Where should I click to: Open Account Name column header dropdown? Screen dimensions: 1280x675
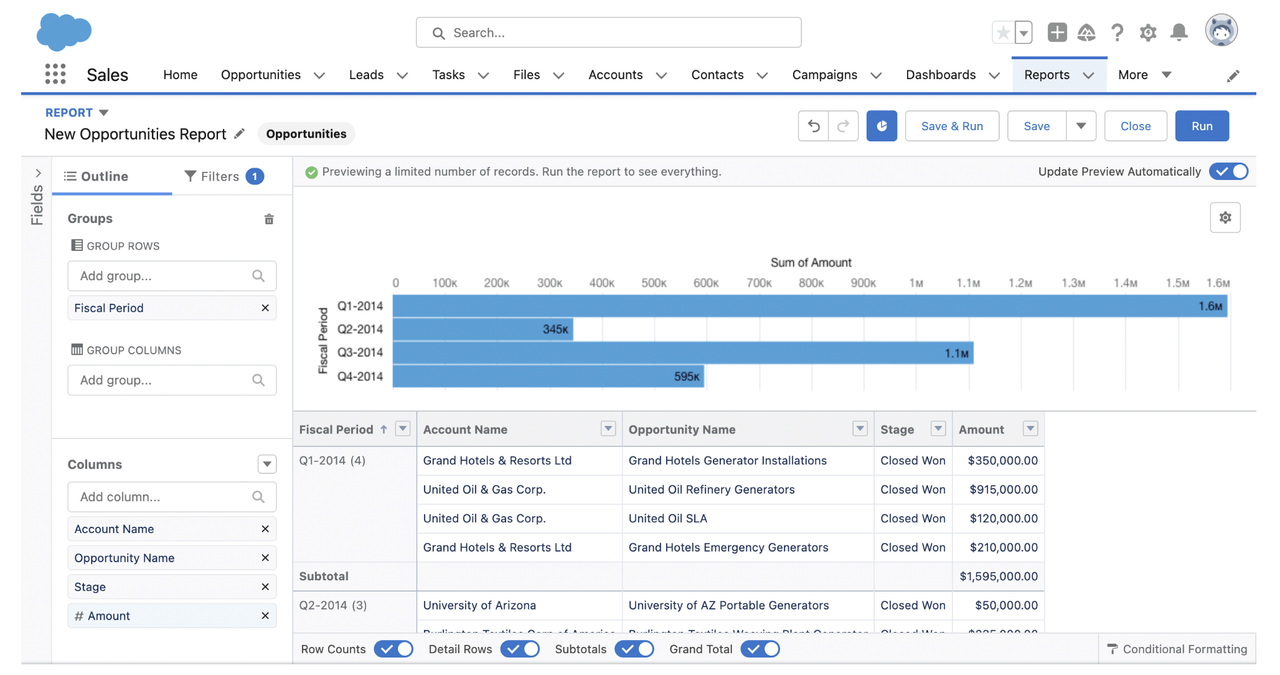608,429
